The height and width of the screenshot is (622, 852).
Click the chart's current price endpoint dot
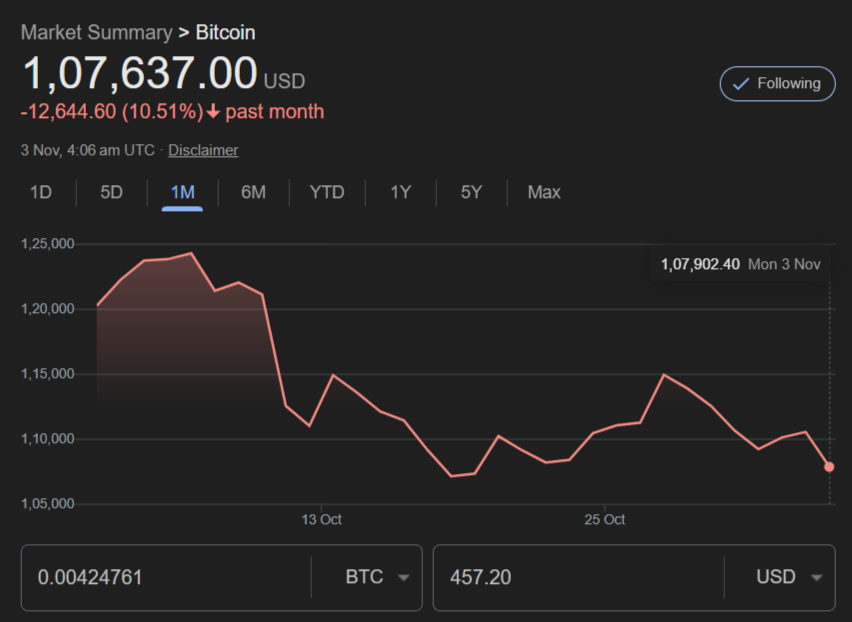pyautogui.click(x=829, y=467)
